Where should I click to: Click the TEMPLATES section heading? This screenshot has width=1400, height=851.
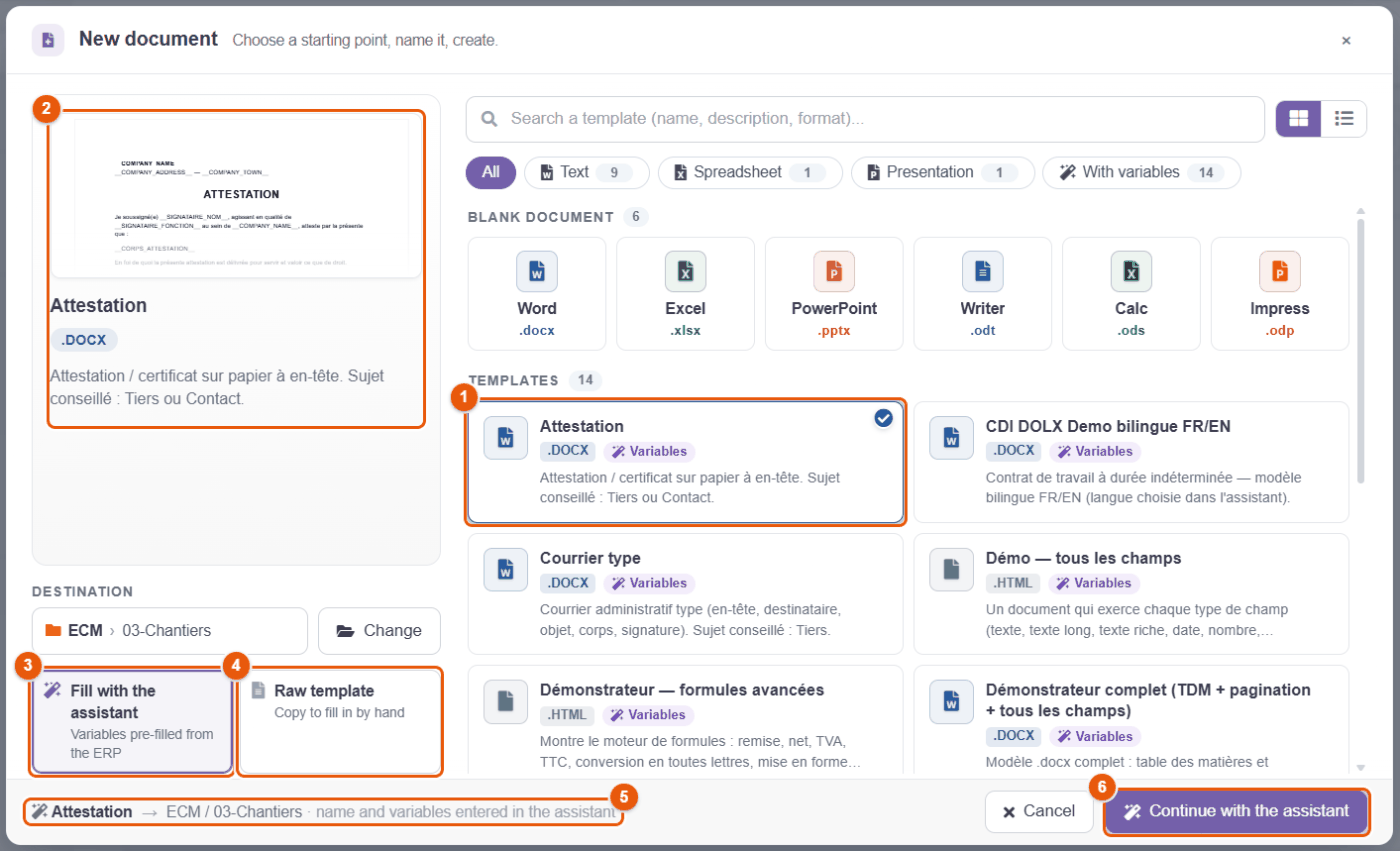513,381
